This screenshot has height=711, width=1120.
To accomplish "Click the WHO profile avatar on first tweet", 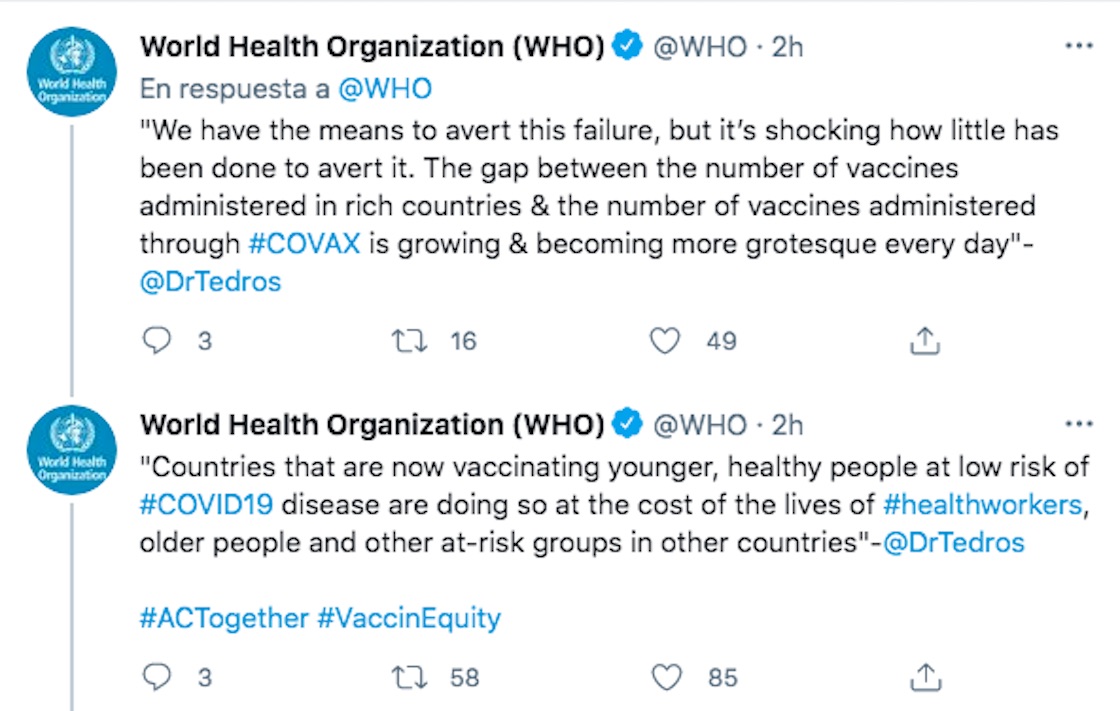I will click(x=72, y=72).
